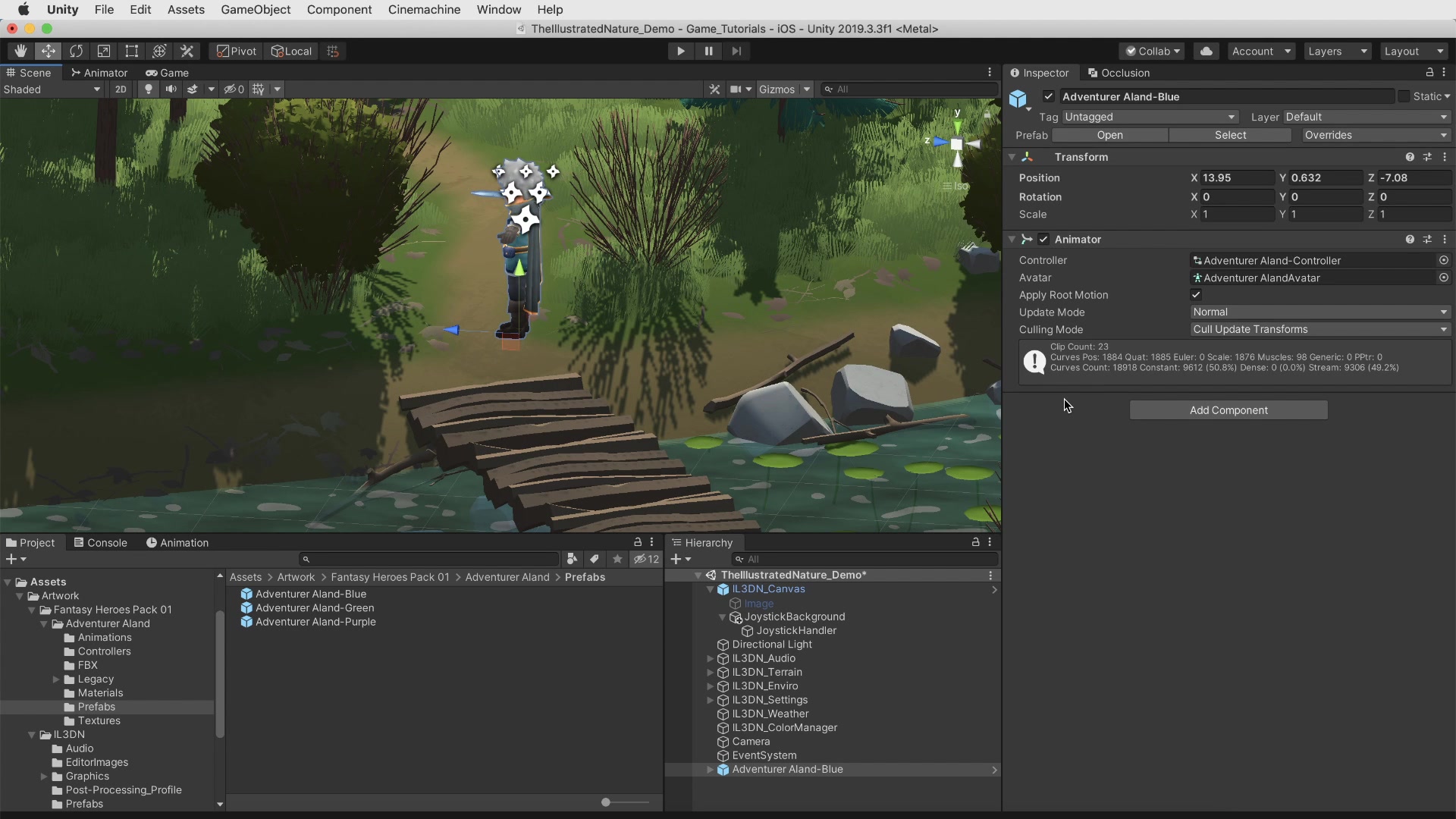Screen dimensions: 1456x819
Task: Switch to the Console tab
Action: click(x=100, y=543)
